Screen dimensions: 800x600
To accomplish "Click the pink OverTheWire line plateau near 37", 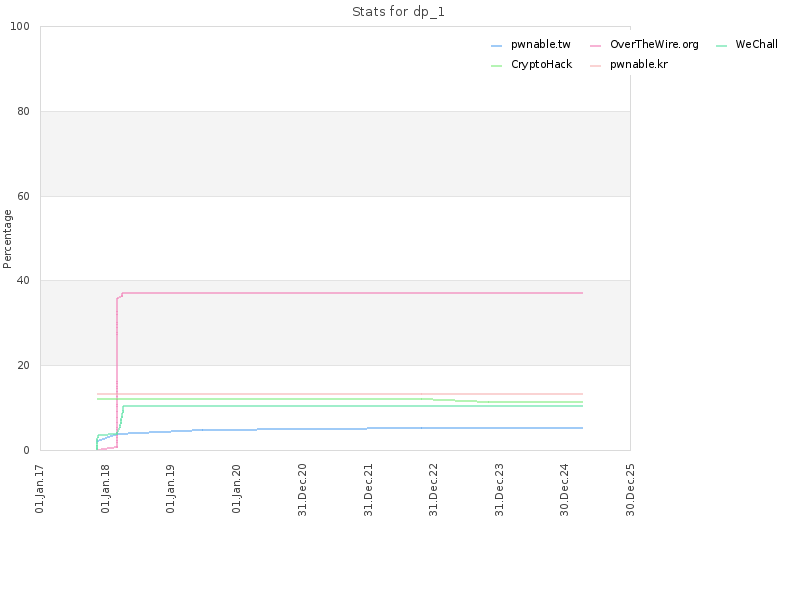I will click(x=352, y=293).
